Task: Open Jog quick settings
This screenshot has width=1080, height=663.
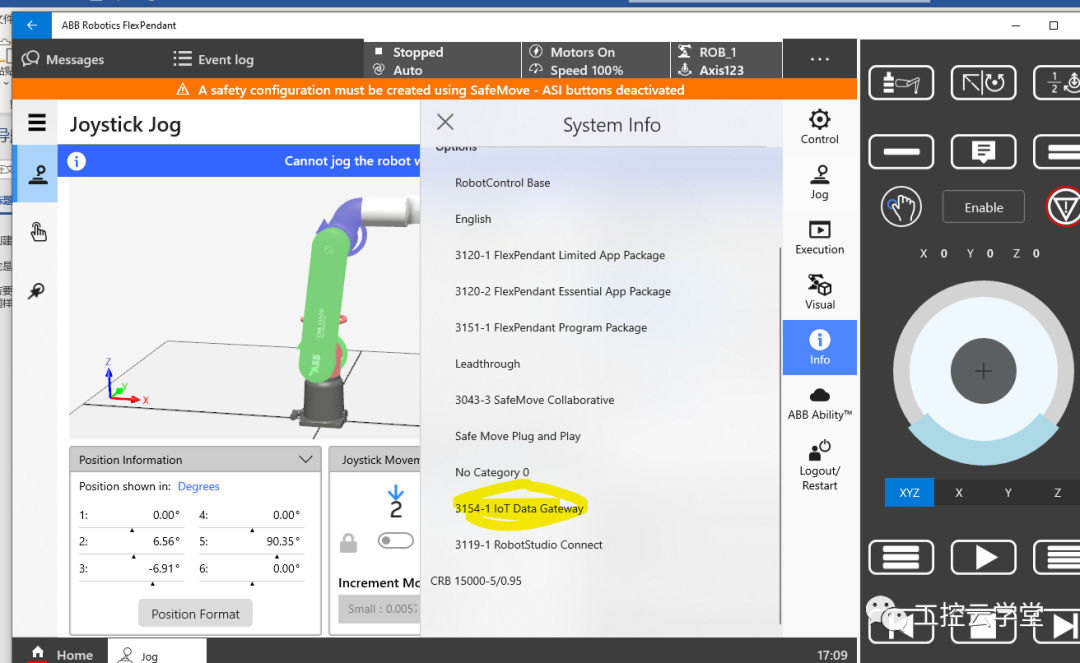Action: click(820, 182)
